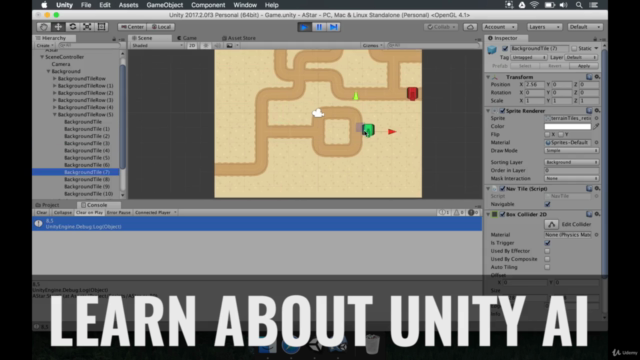Toggle the GameObject active checkbox
The width and height of the screenshot is (640, 360).
click(505, 49)
